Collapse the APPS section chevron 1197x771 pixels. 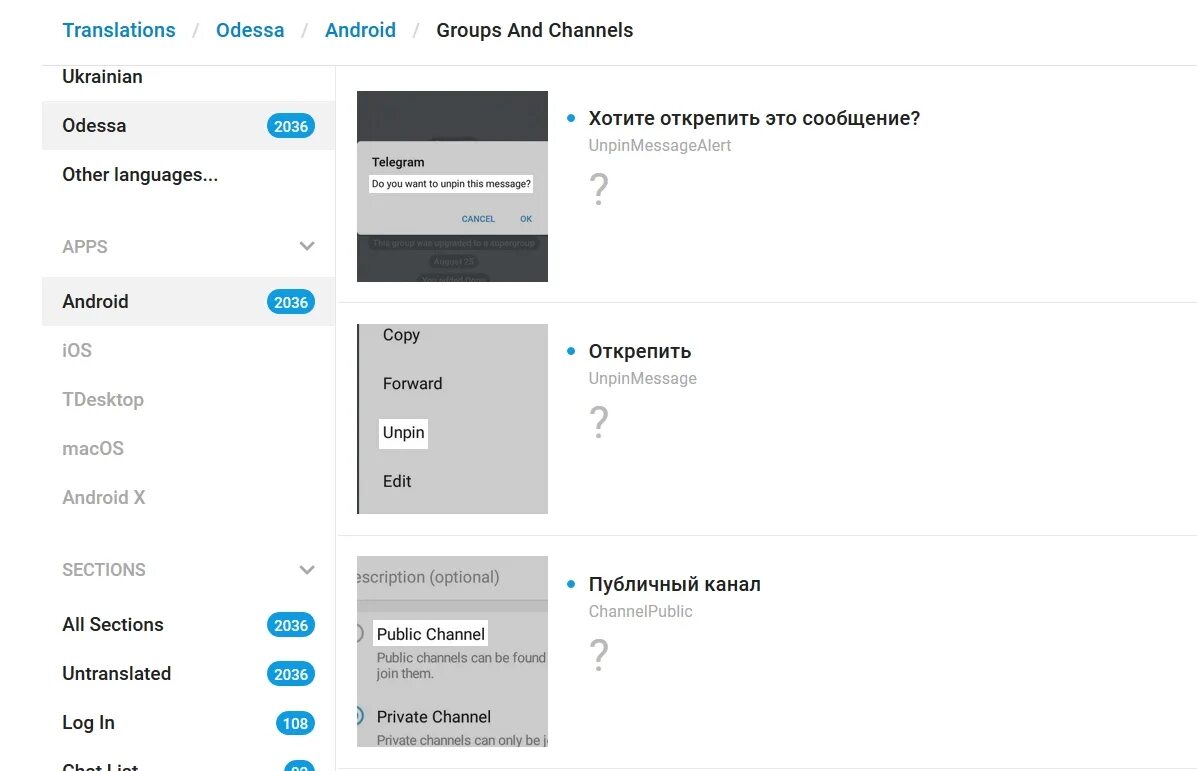point(307,246)
